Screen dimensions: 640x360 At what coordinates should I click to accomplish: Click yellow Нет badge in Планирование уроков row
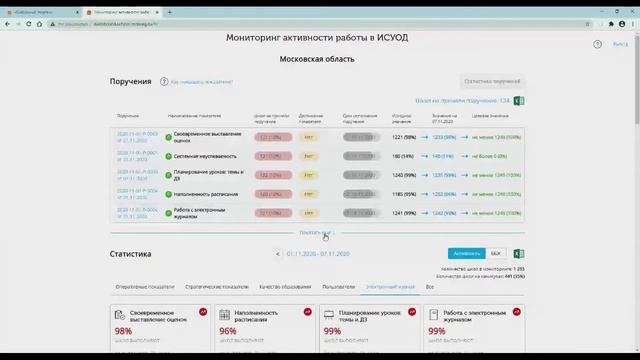pos(309,175)
